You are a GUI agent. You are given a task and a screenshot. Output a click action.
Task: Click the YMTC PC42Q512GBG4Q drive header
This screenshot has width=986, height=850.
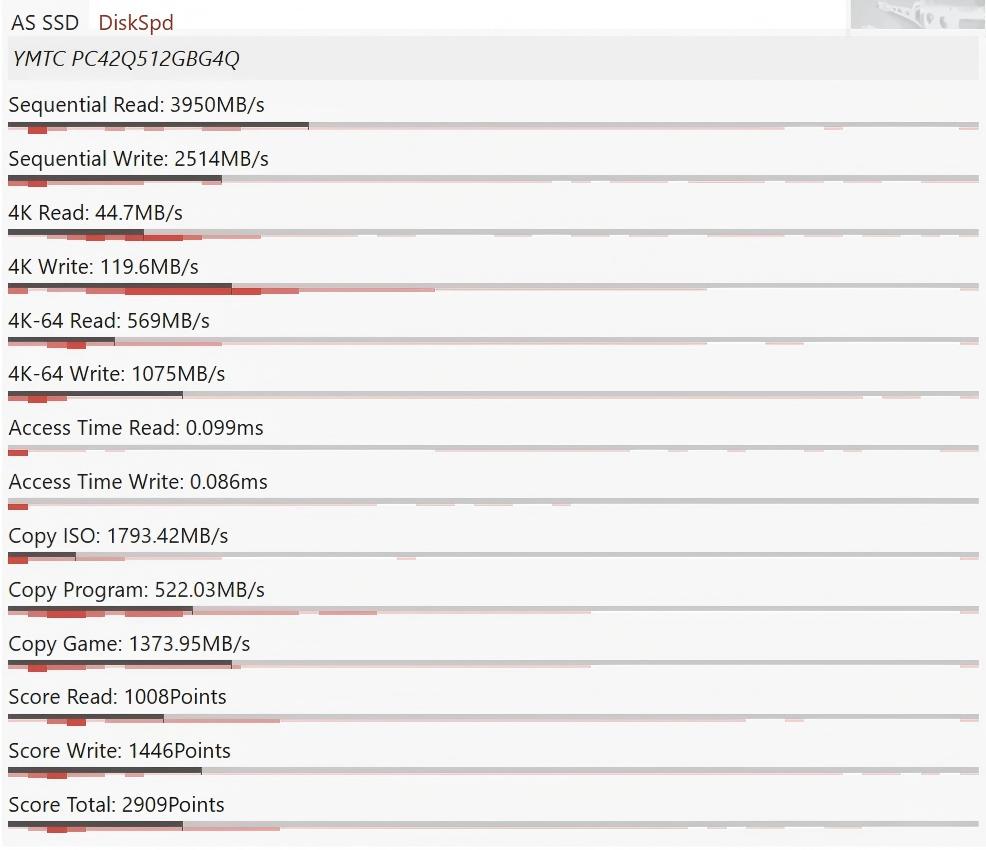coord(493,58)
